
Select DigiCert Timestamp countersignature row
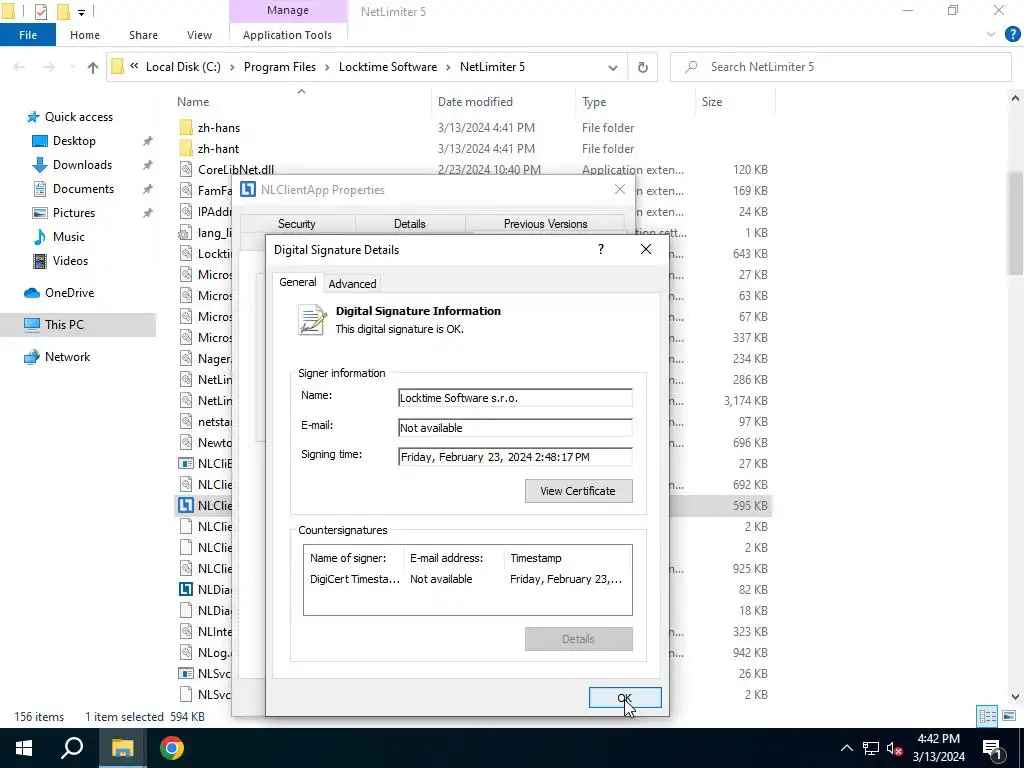coord(467,579)
